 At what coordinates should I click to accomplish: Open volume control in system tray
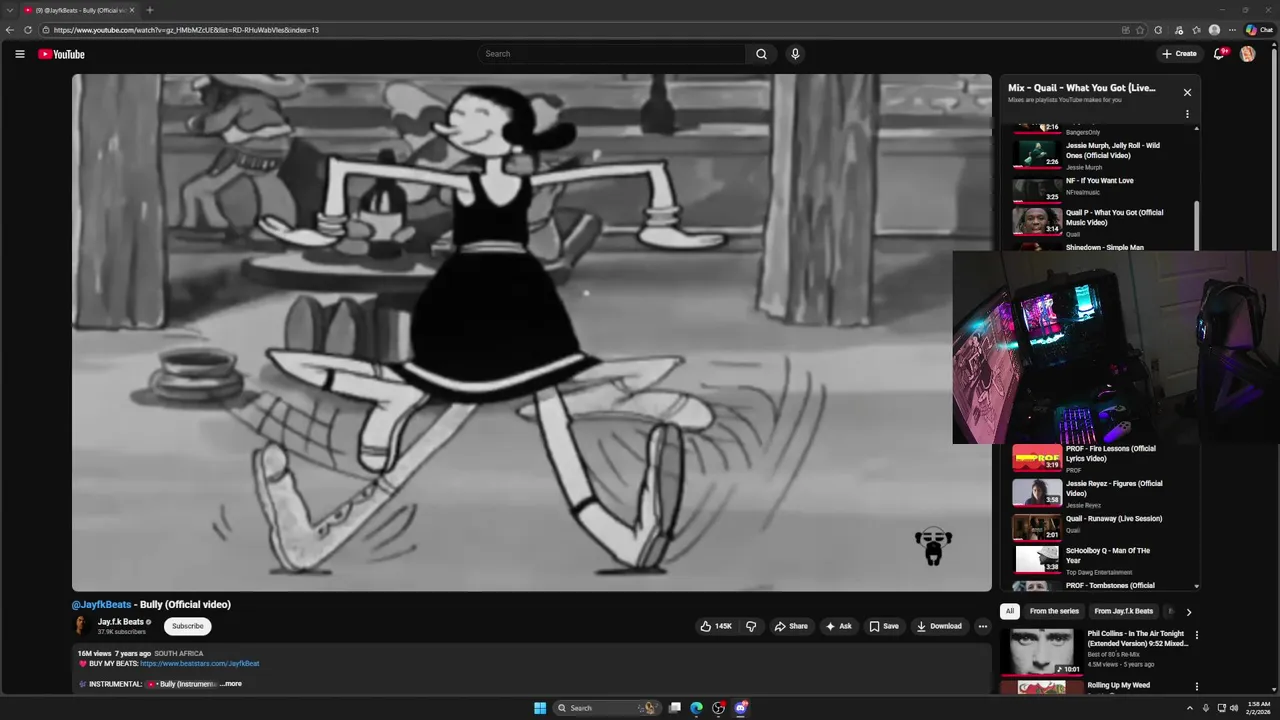tap(1234, 708)
